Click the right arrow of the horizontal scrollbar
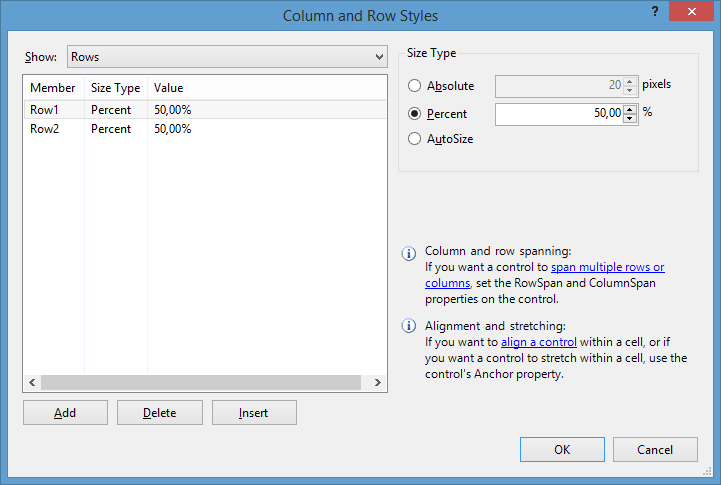This screenshot has height=485, width=721. 378,382
